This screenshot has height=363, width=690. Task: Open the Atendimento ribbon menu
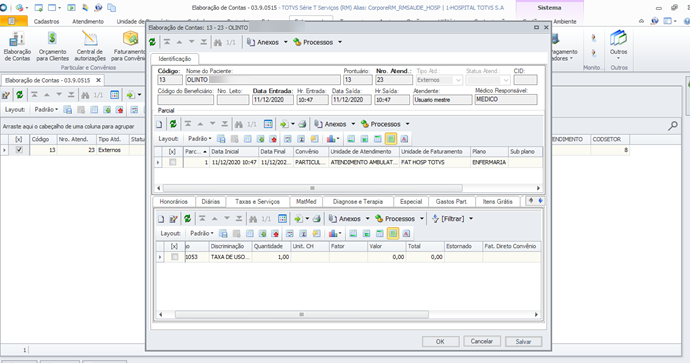click(x=88, y=22)
